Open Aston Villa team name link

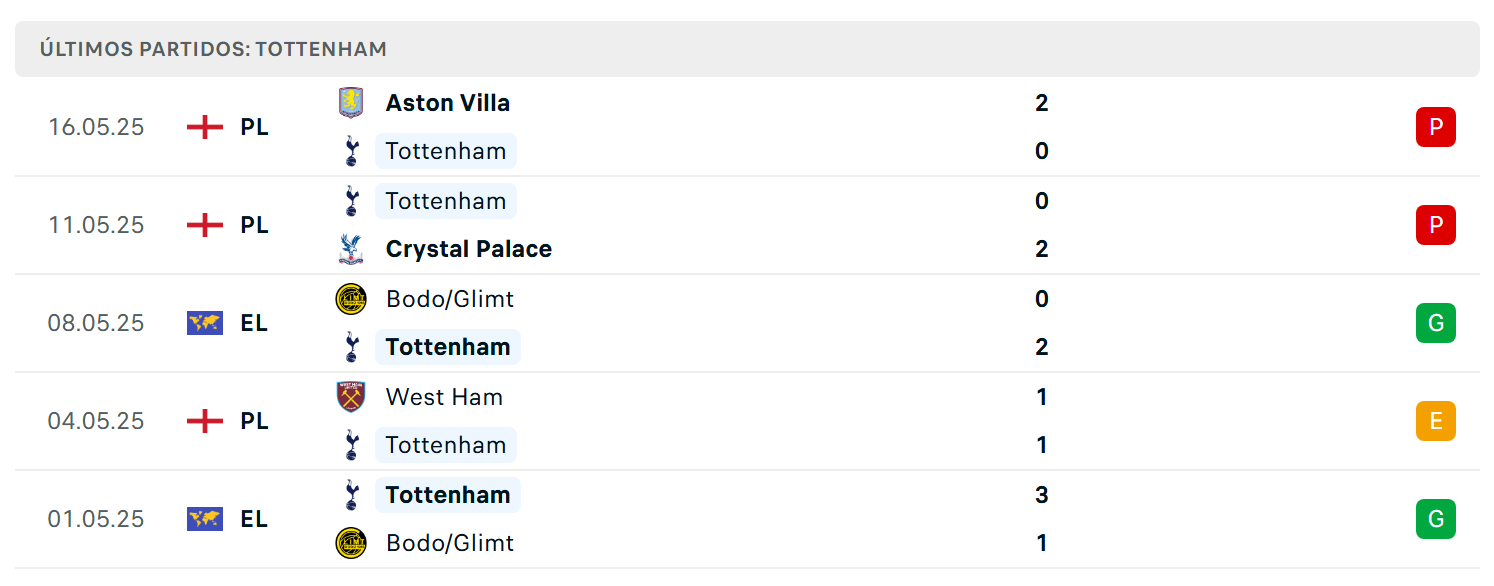[x=448, y=103]
